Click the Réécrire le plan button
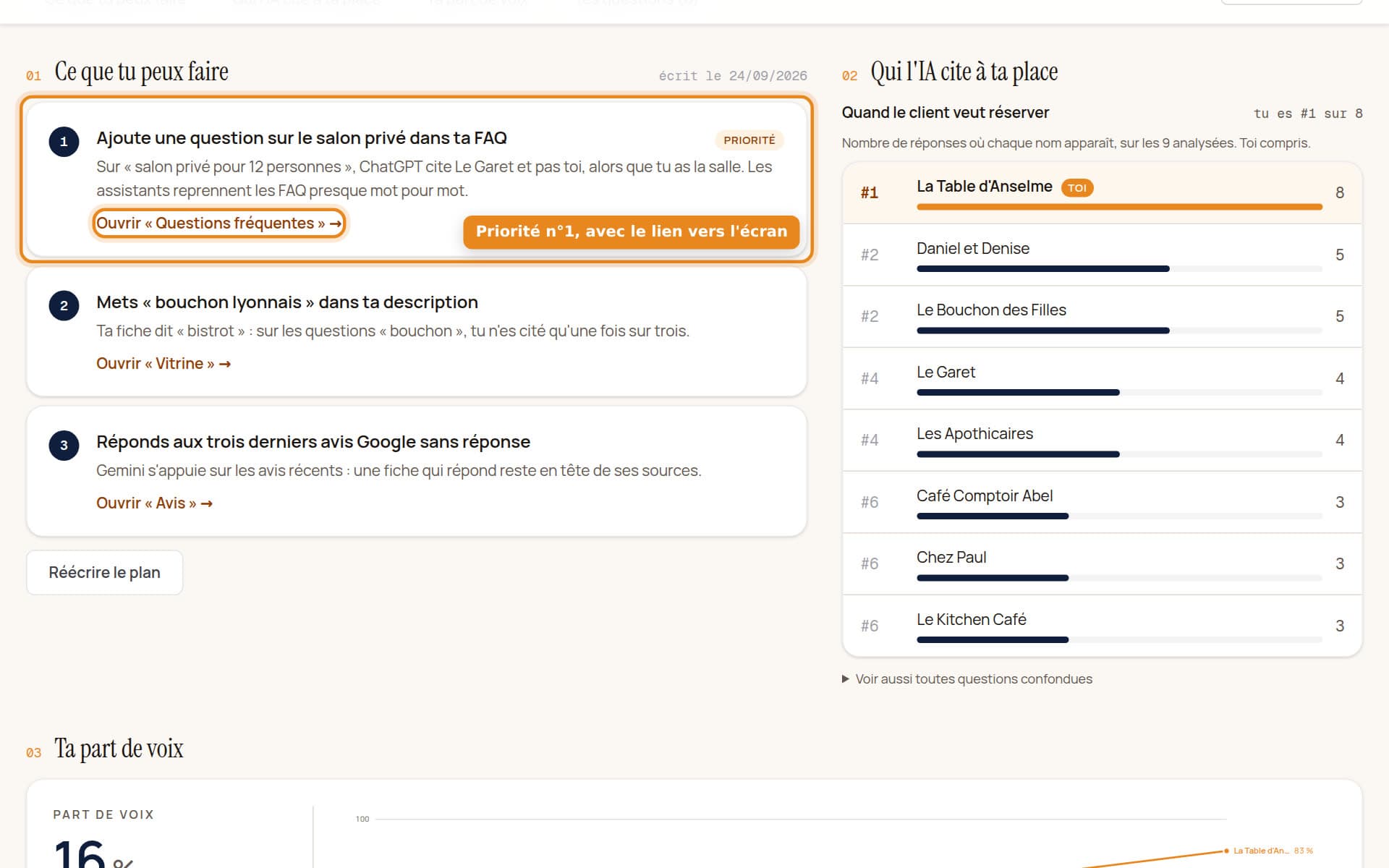 [104, 572]
